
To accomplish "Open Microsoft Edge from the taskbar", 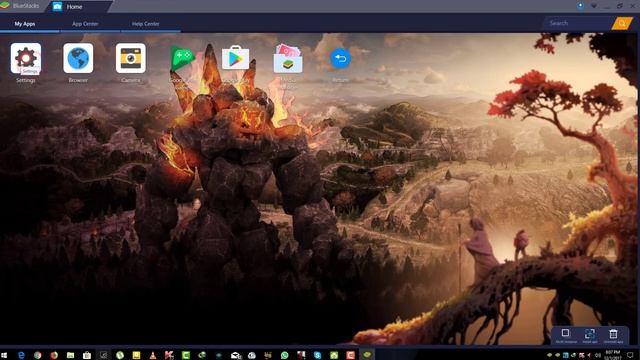I will pyautogui.click(x=21, y=356).
